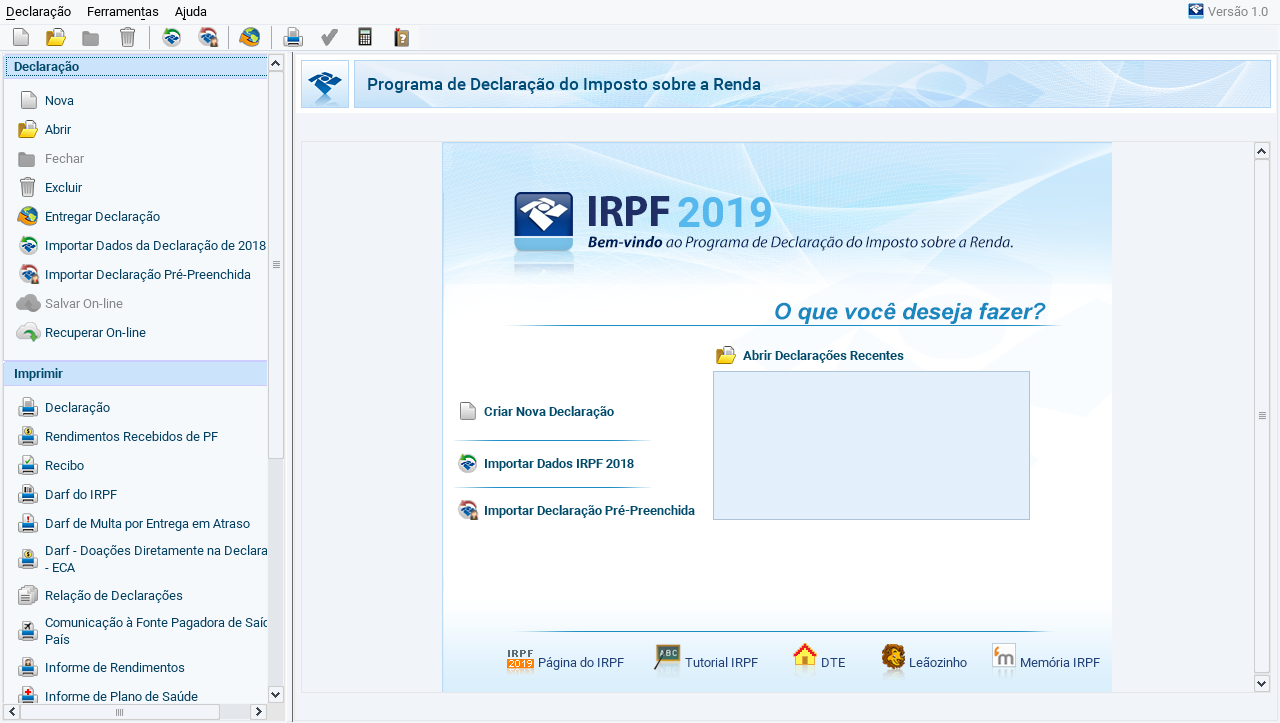The height and width of the screenshot is (723, 1280).
Task: Click the globe deliver-declaration toolbar icon
Action: (x=250, y=38)
